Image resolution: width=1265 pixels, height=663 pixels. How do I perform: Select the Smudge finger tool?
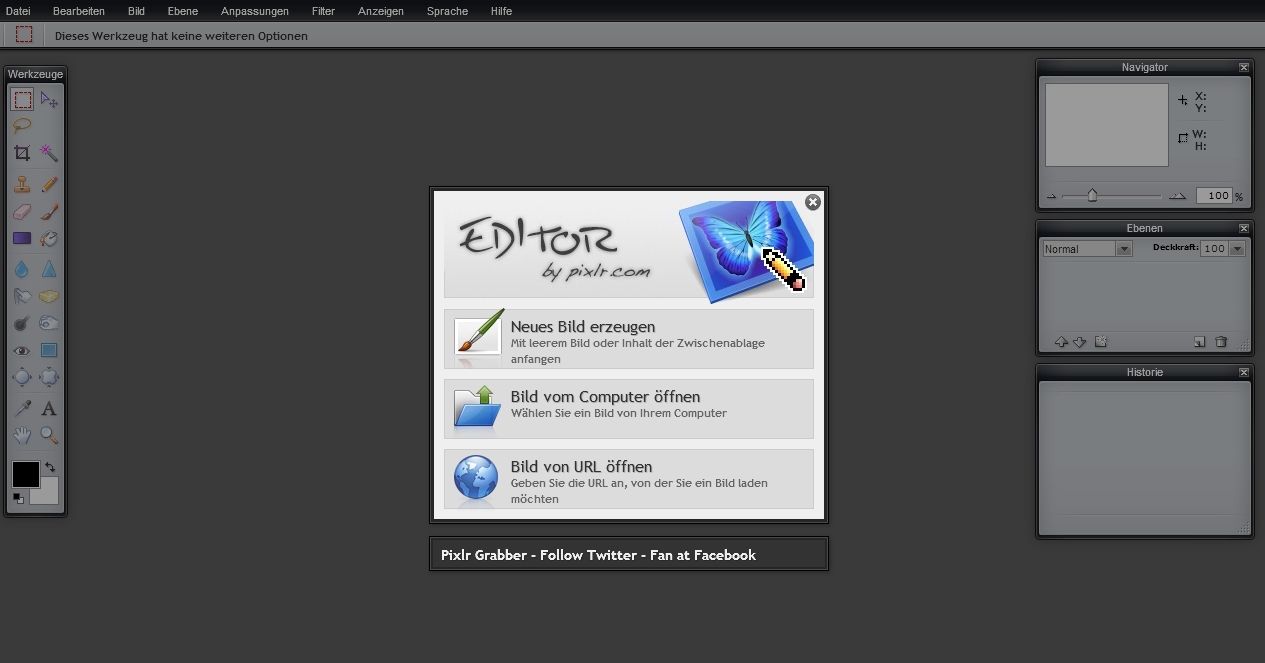[x=22, y=296]
